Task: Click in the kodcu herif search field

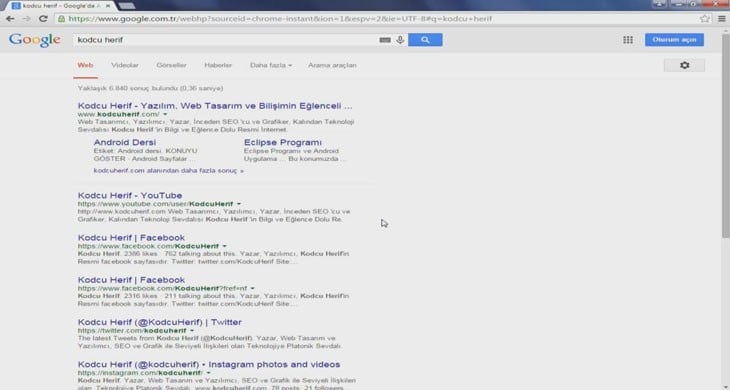Action: coord(226,40)
